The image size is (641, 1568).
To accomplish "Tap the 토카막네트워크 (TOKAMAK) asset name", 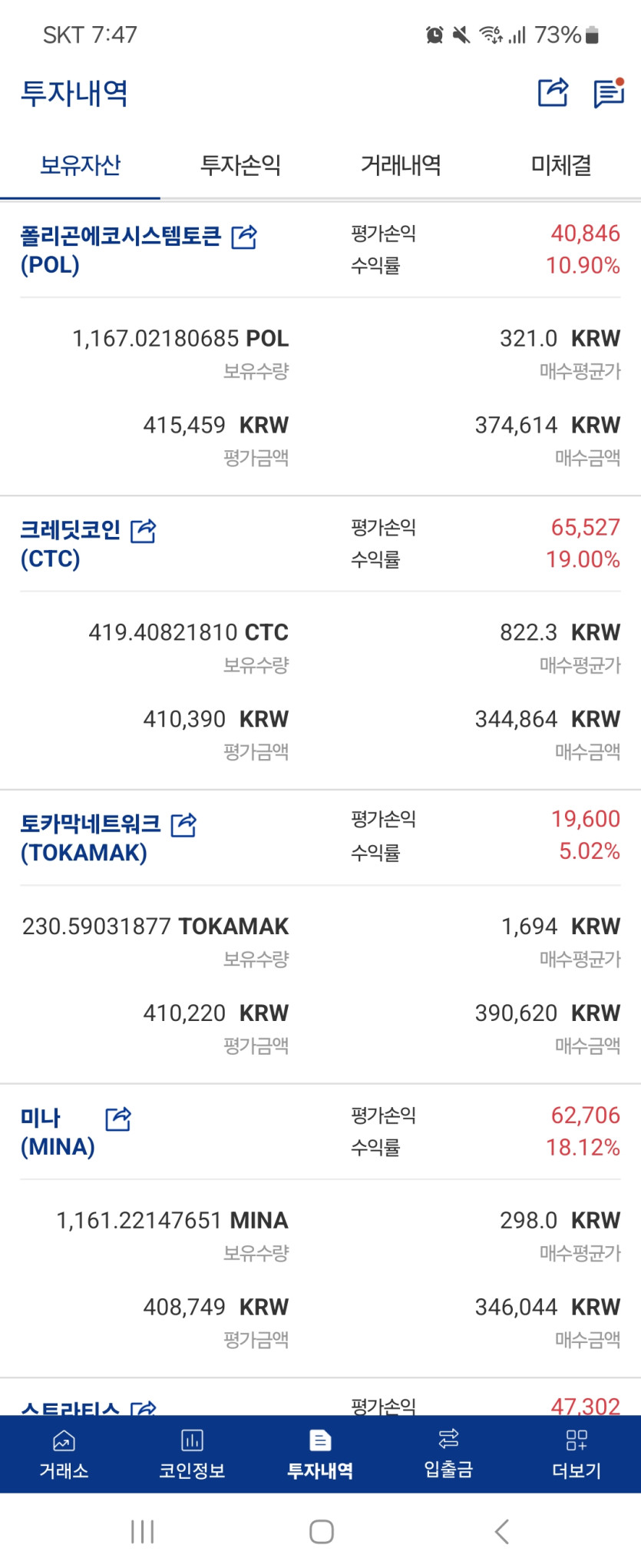I will coord(91,838).
